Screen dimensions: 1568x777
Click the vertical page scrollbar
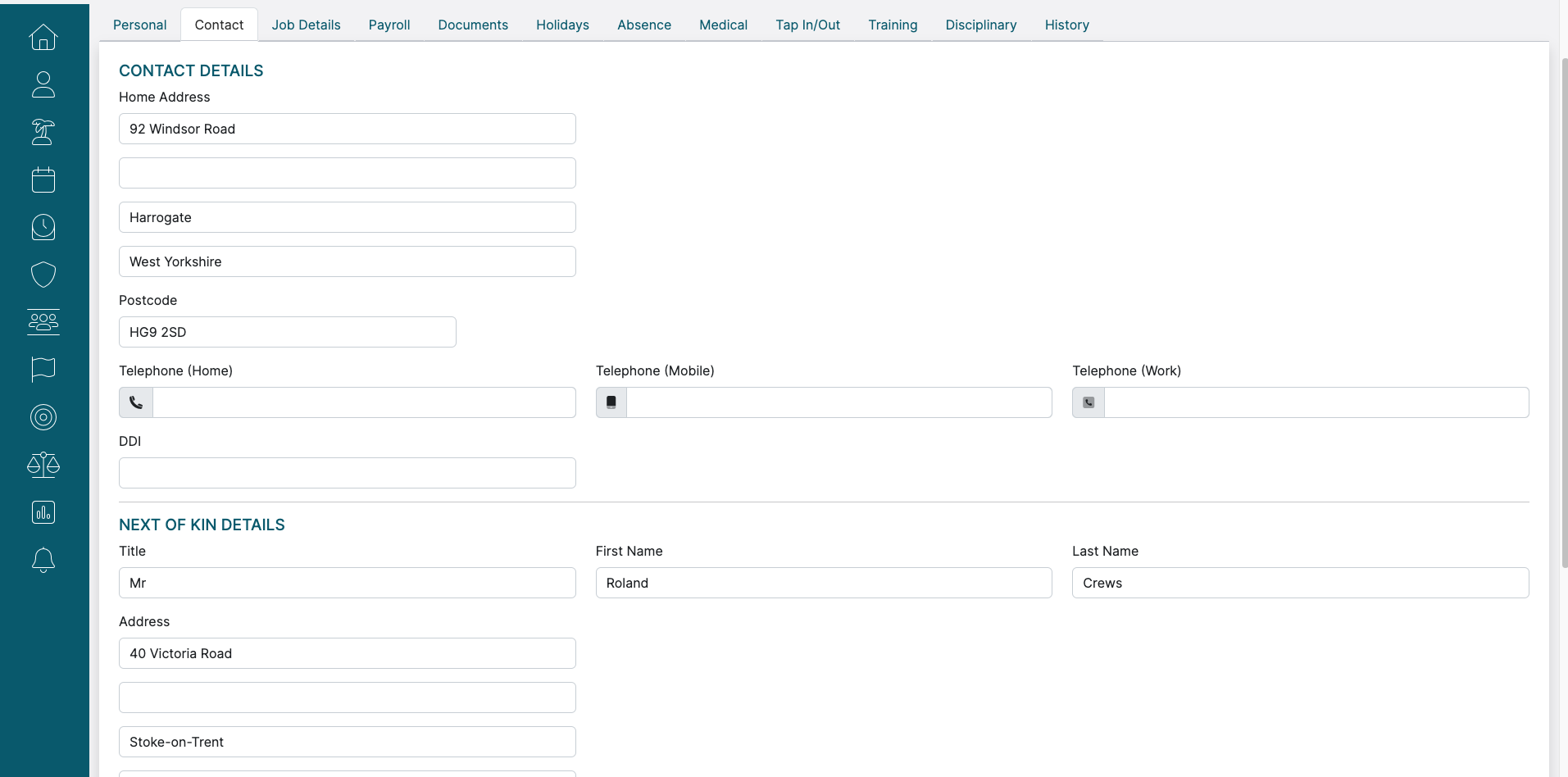[1563, 311]
